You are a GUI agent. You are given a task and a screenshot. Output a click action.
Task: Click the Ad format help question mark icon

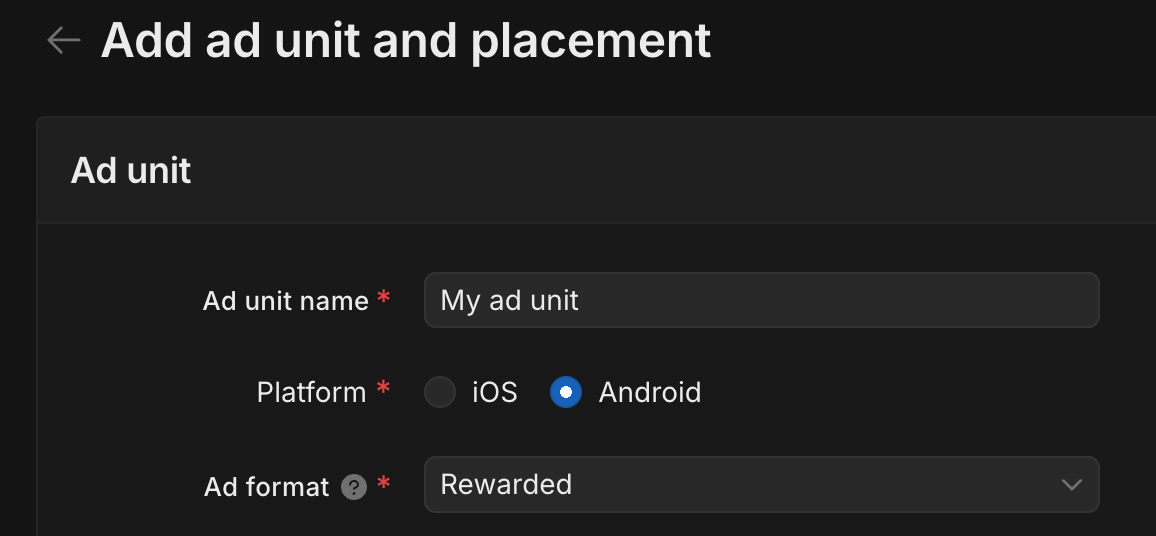coord(354,487)
